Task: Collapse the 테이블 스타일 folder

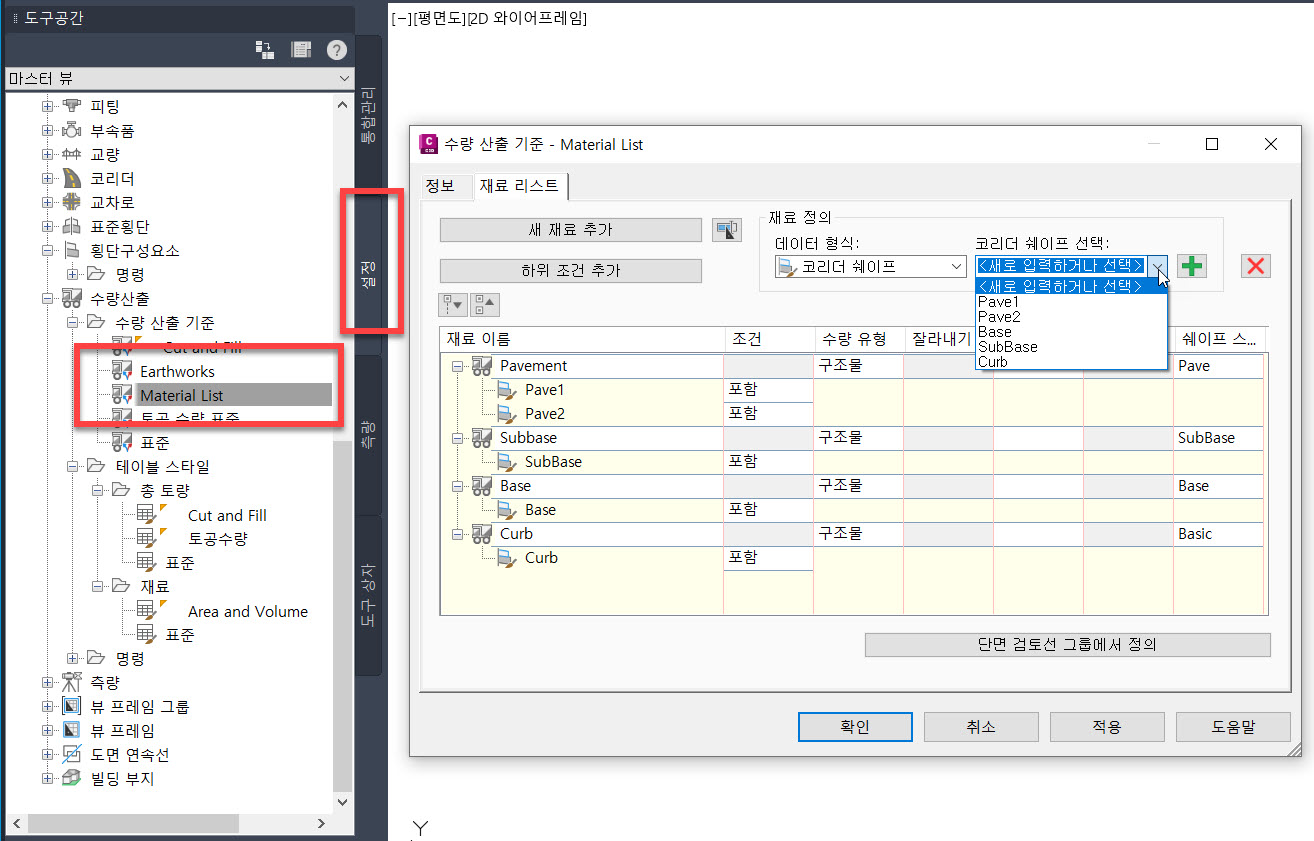Action: click(x=72, y=466)
